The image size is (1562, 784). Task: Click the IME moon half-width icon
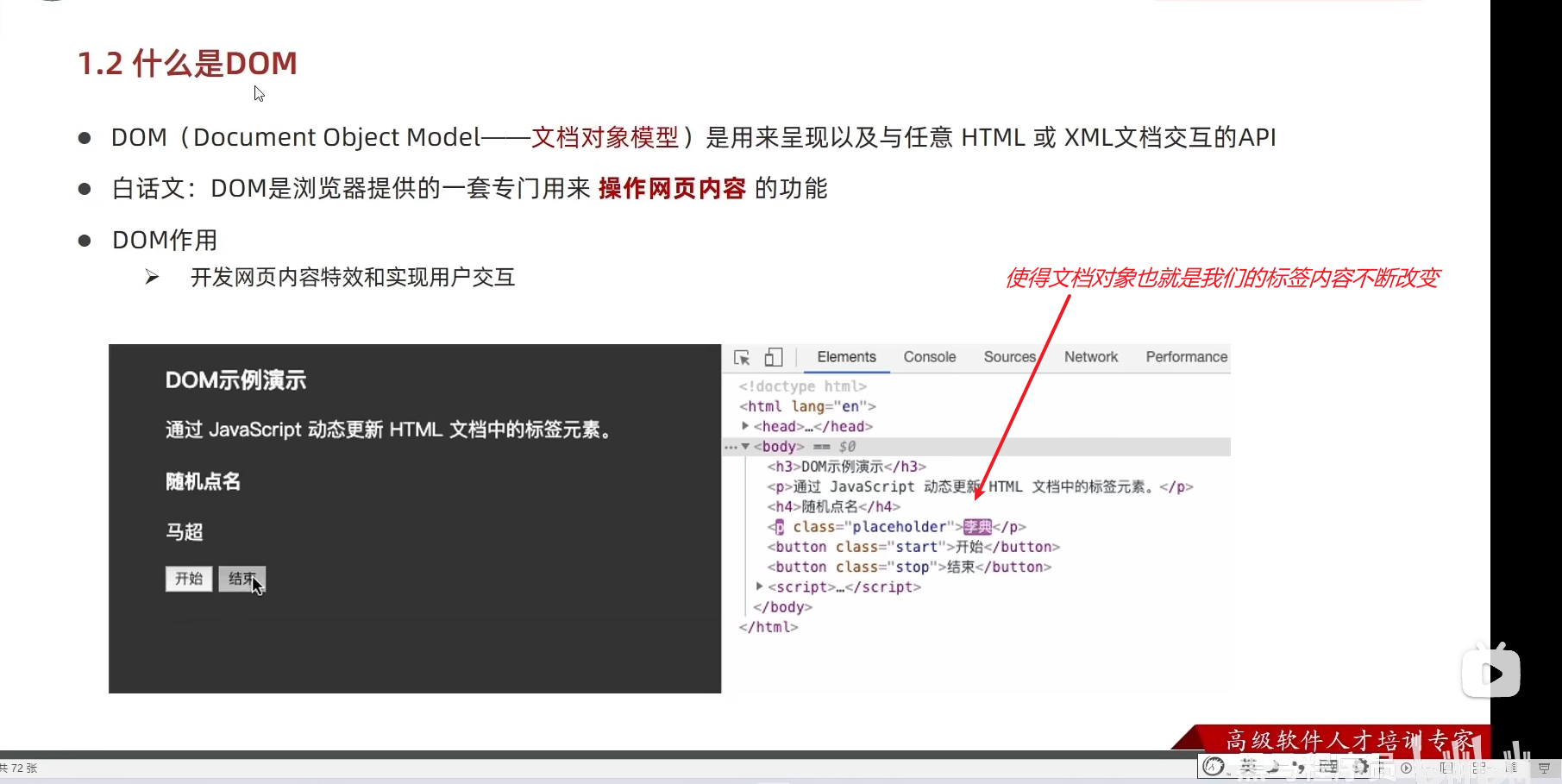tap(1275, 767)
